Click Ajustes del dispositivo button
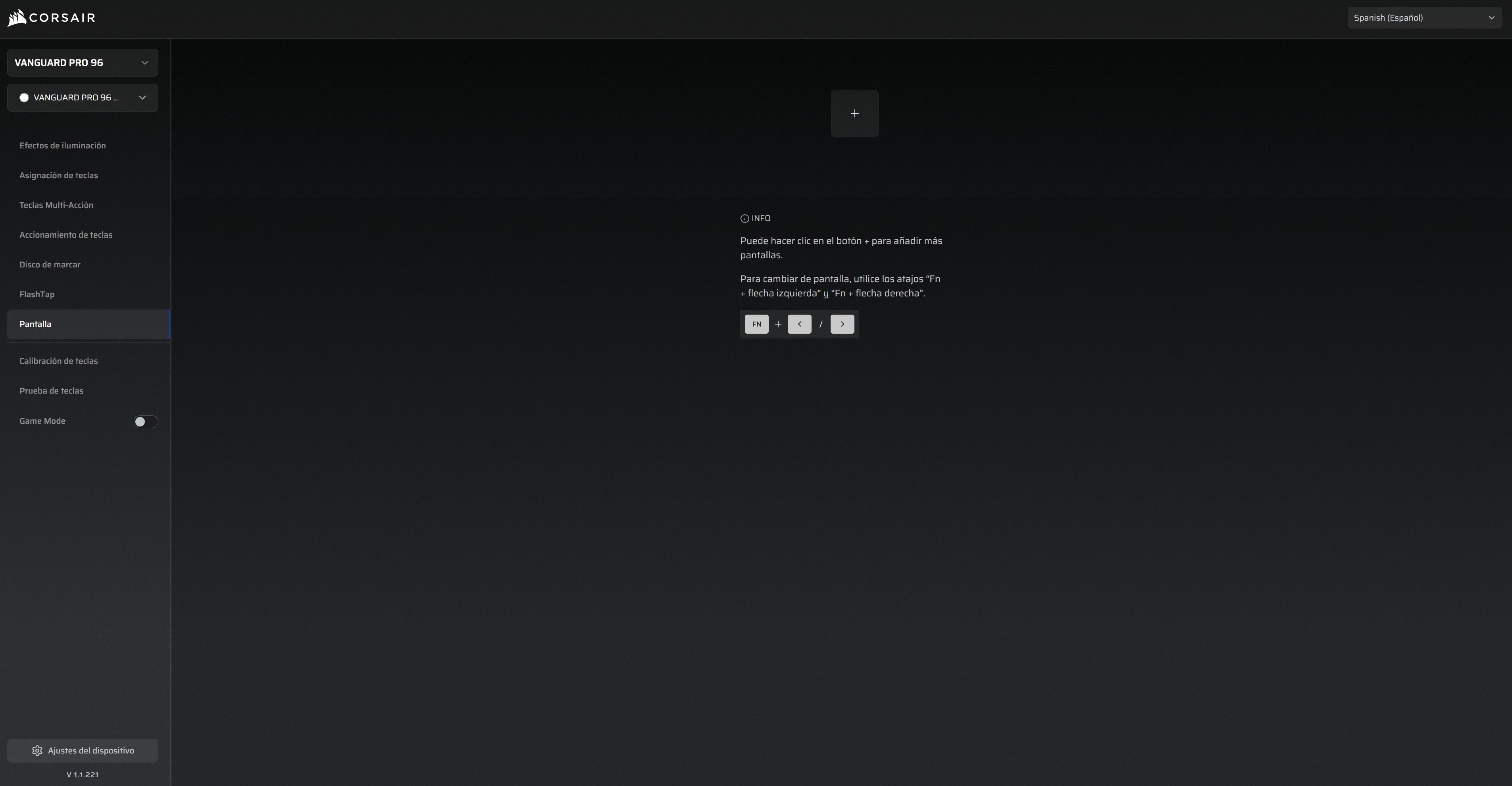This screenshot has height=786, width=1512. (83, 751)
